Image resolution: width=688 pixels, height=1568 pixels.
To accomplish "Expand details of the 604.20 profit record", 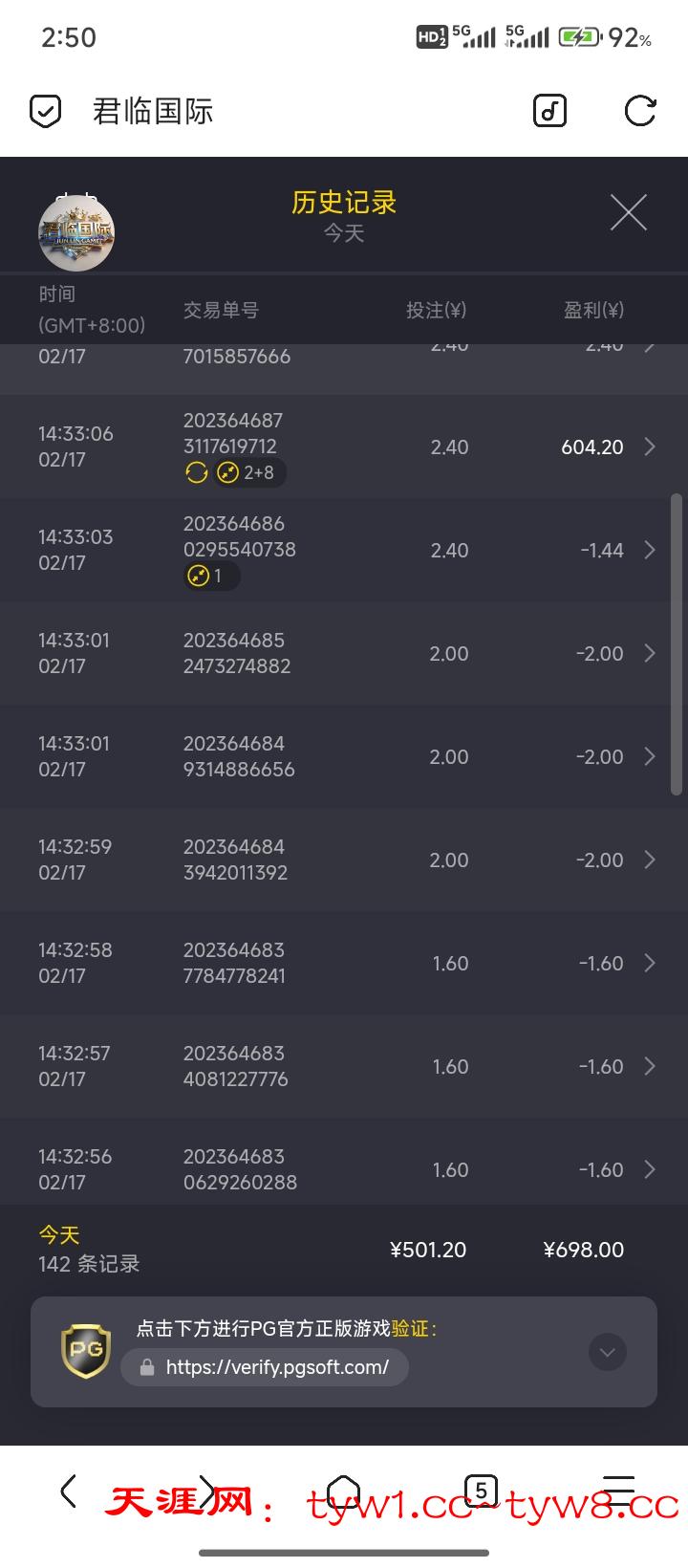I will pos(650,446).
